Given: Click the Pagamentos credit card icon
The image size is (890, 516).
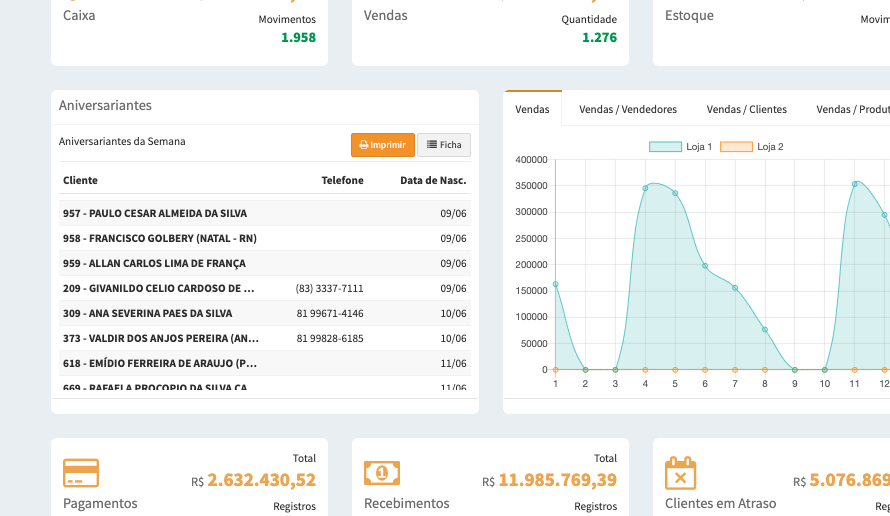Looking at the screenshot, I should point(81,473).
